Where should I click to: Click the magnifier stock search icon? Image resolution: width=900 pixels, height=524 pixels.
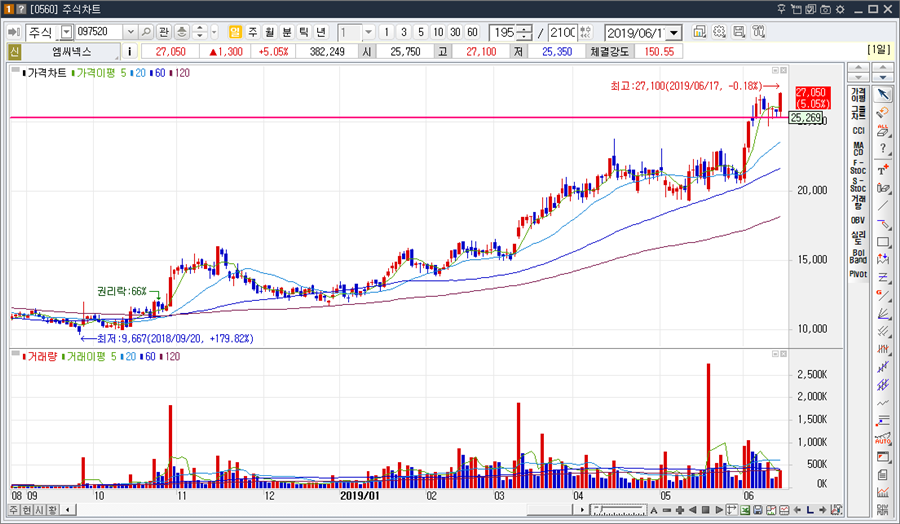[x=146, y=32]
